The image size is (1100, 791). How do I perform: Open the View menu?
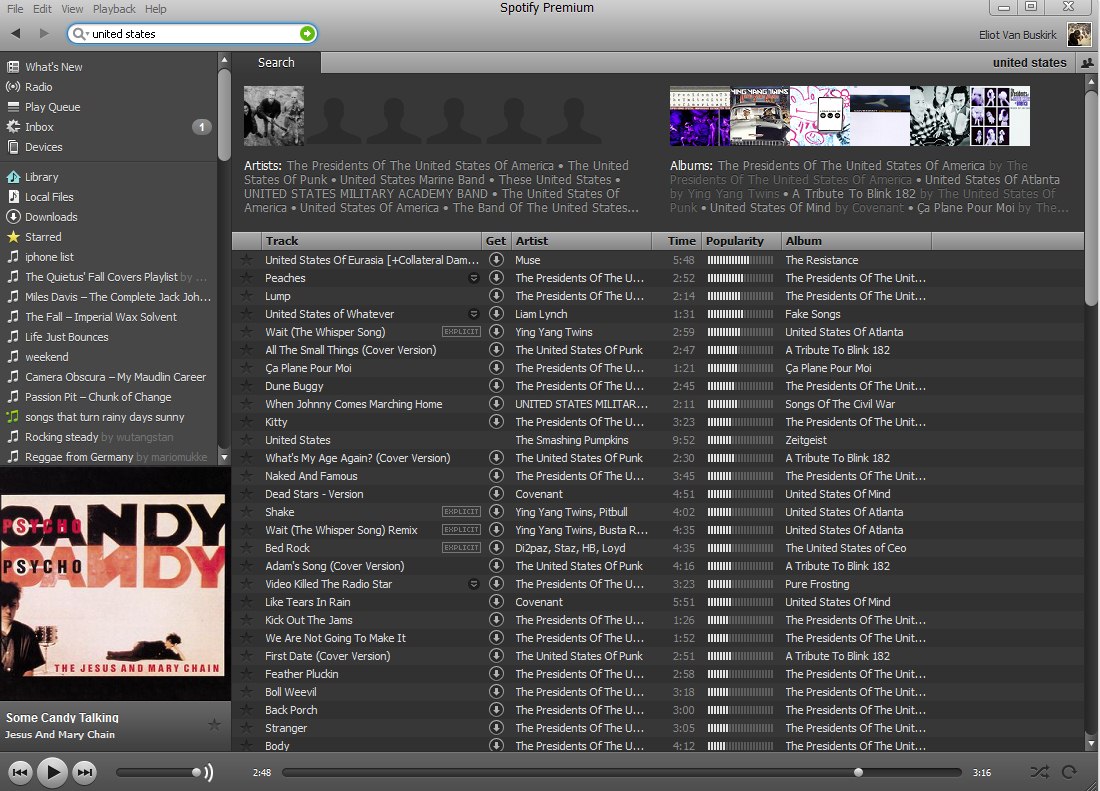(x=72, y=9)
